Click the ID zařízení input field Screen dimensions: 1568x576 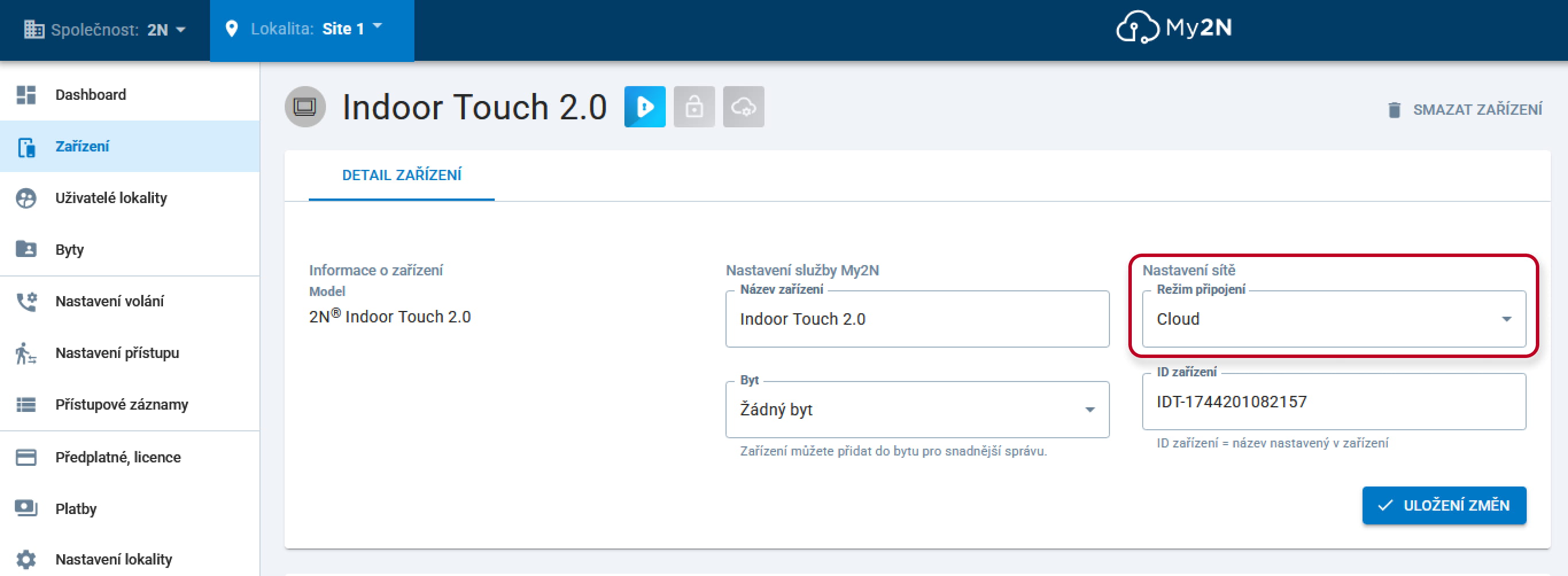point(1334,402)
